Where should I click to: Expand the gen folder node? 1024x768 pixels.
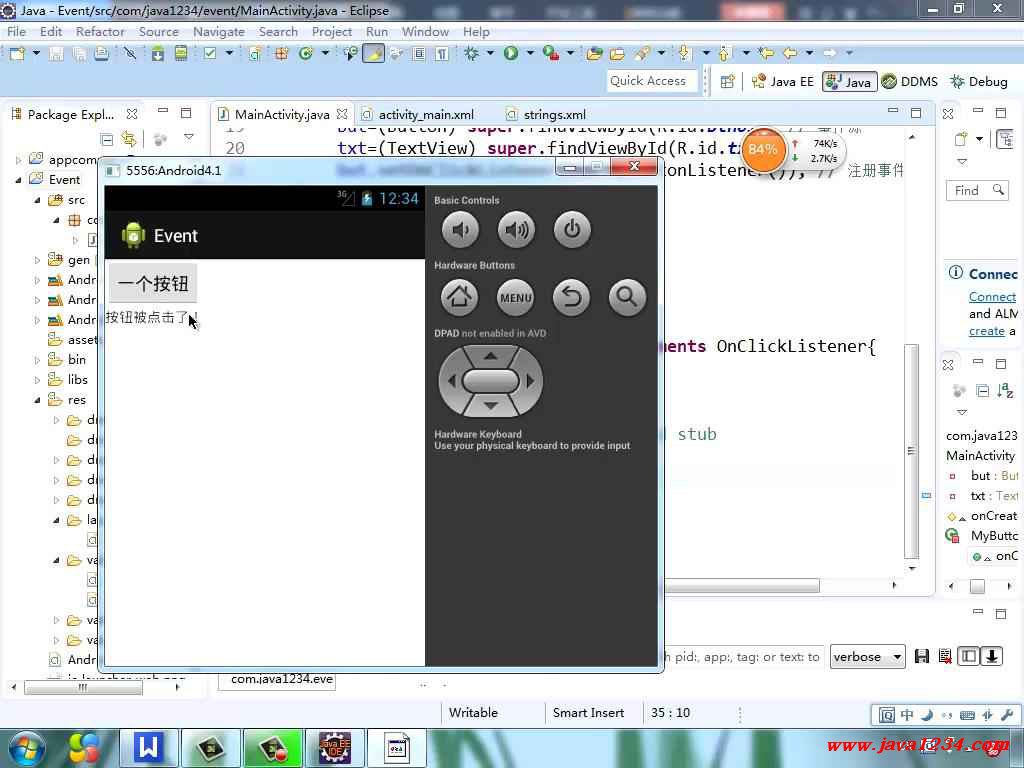pos(37,260)
